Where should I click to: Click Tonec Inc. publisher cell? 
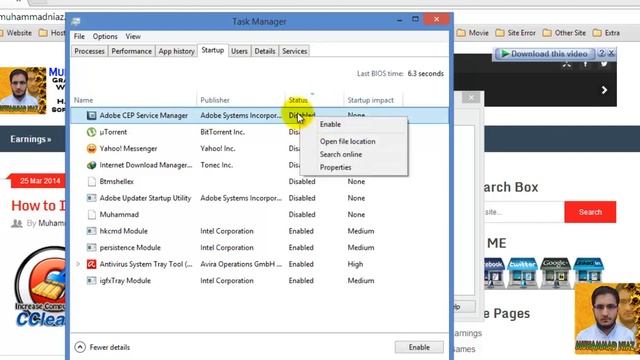point(216,165)
